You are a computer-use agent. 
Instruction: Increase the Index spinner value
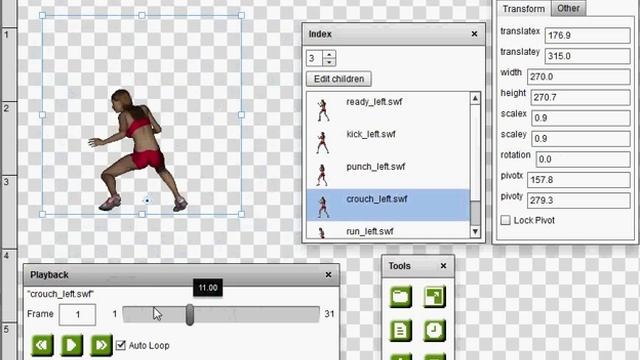coord(329,54)
